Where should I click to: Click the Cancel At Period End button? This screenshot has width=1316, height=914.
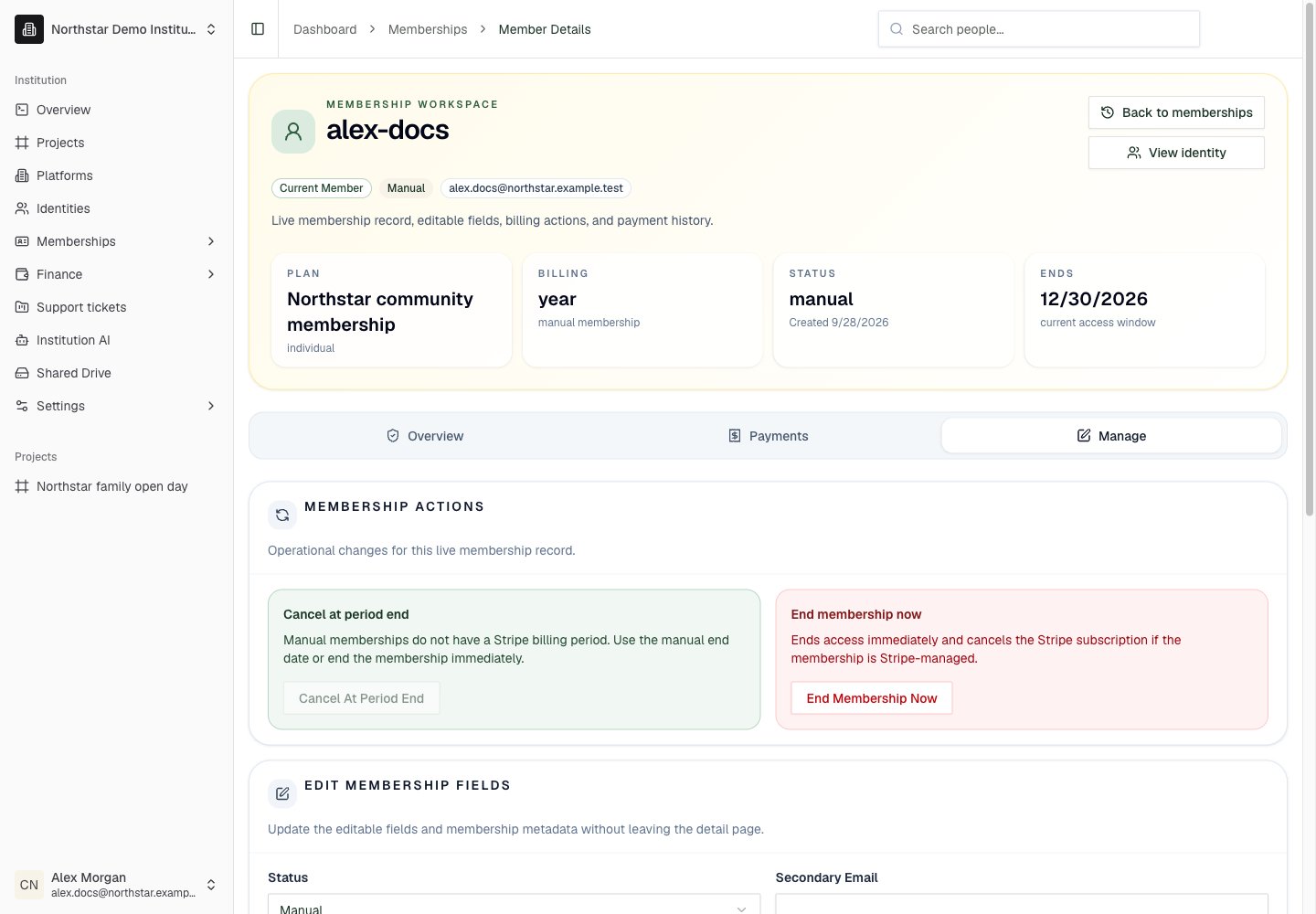coord(361,698)
